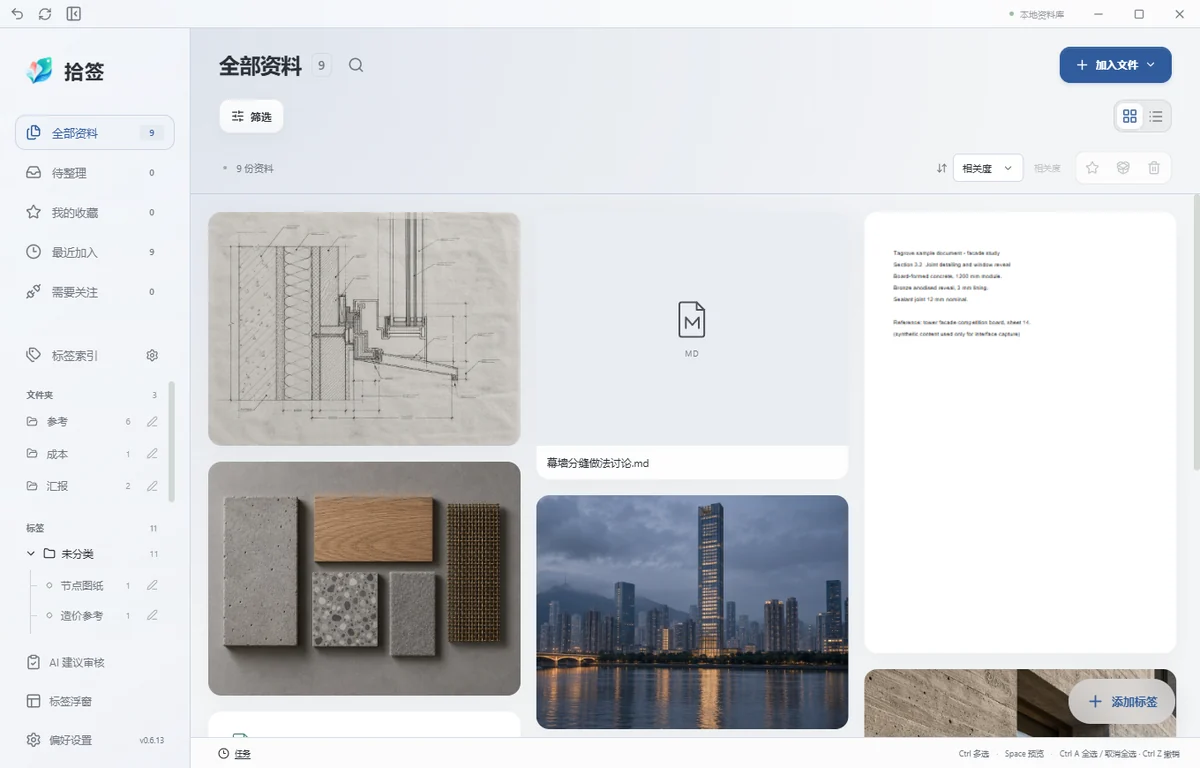Click the trash delete toolbar icon
This screenshot has width=1200, height=768.
[x=1154, y=168]
